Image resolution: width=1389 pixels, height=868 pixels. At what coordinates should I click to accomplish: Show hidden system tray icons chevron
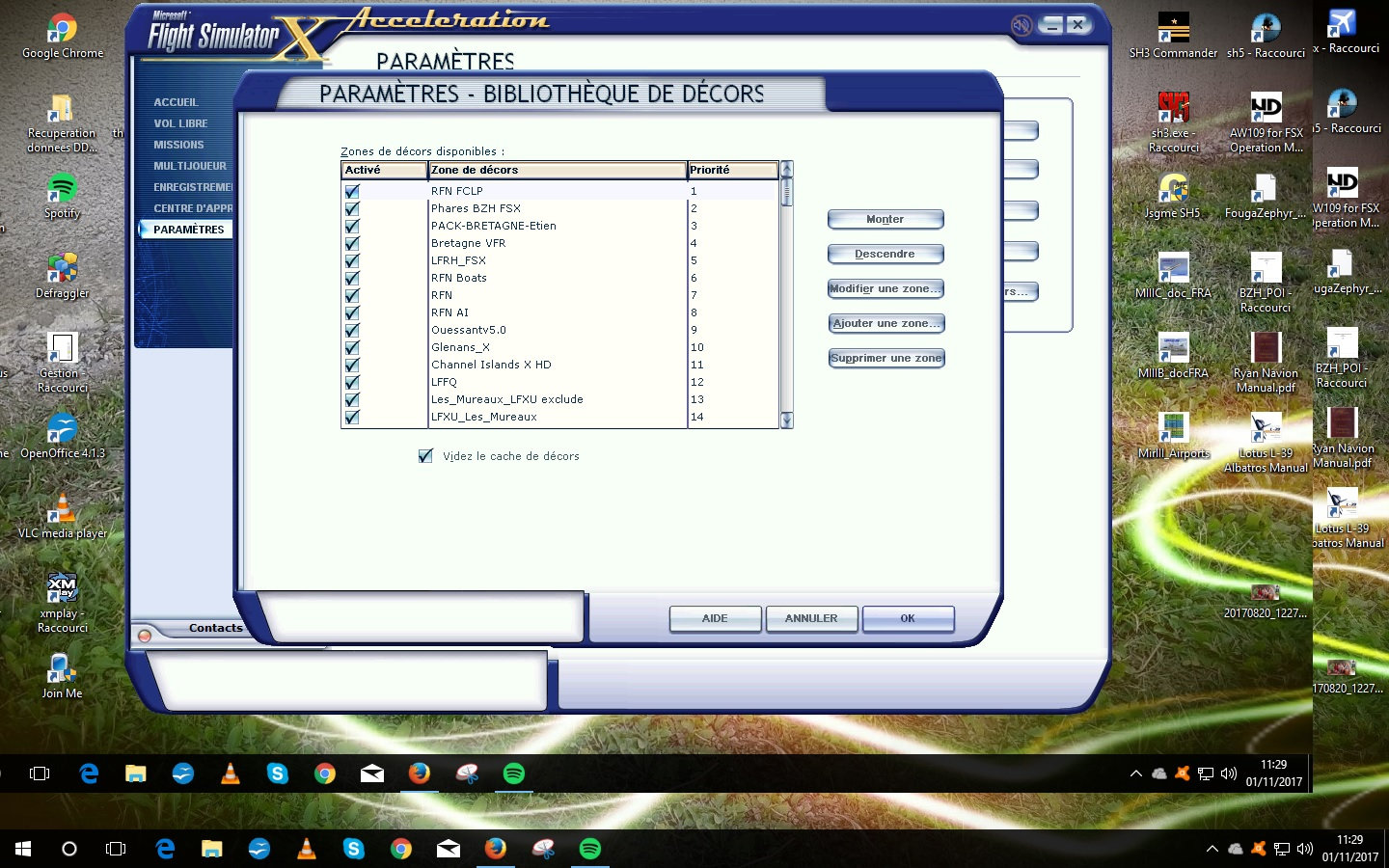pos(1212,849)
